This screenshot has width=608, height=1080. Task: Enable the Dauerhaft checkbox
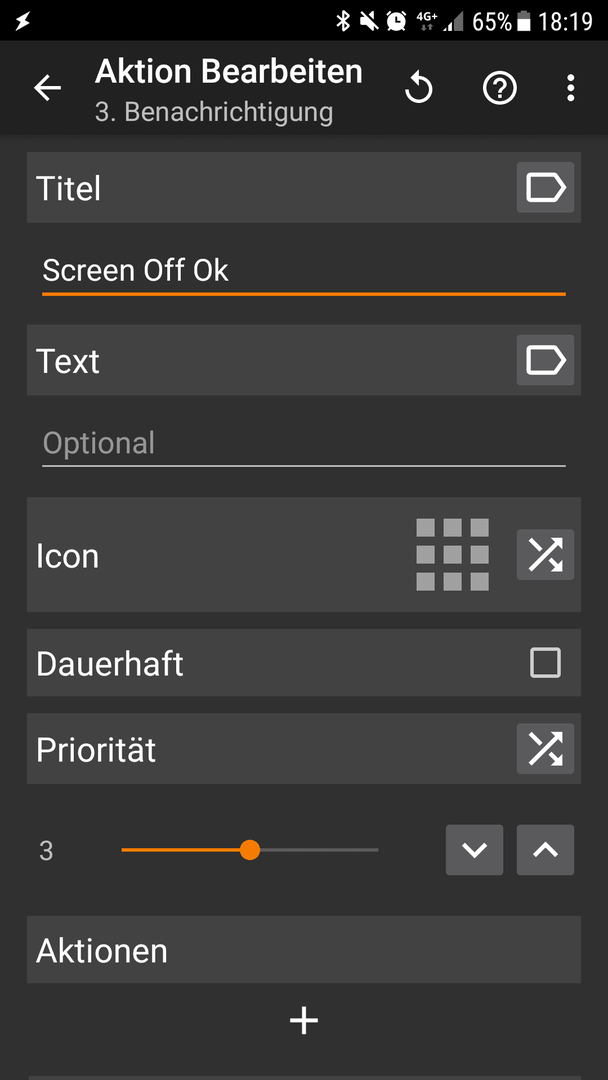[545, 663]
